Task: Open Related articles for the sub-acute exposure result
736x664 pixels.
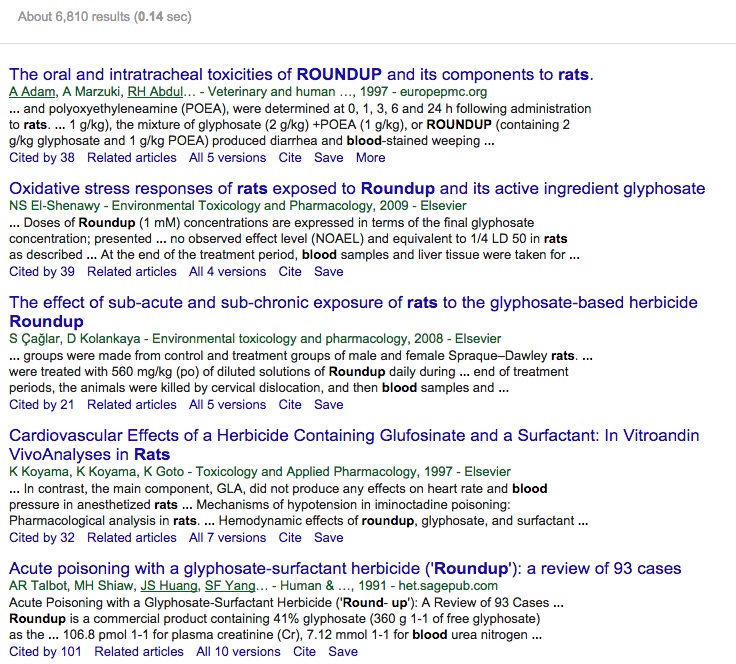Action: pos(132,404)
